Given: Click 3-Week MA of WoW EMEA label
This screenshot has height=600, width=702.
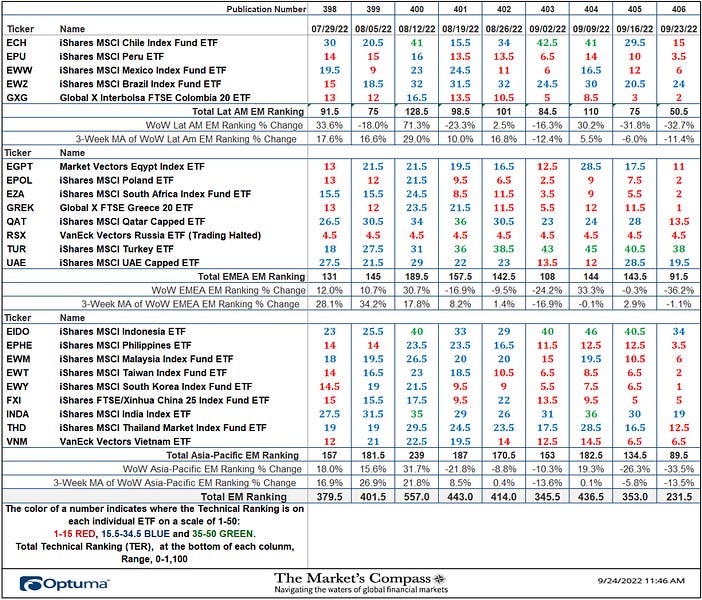Looking at the screenshot, I should point(190,304).
